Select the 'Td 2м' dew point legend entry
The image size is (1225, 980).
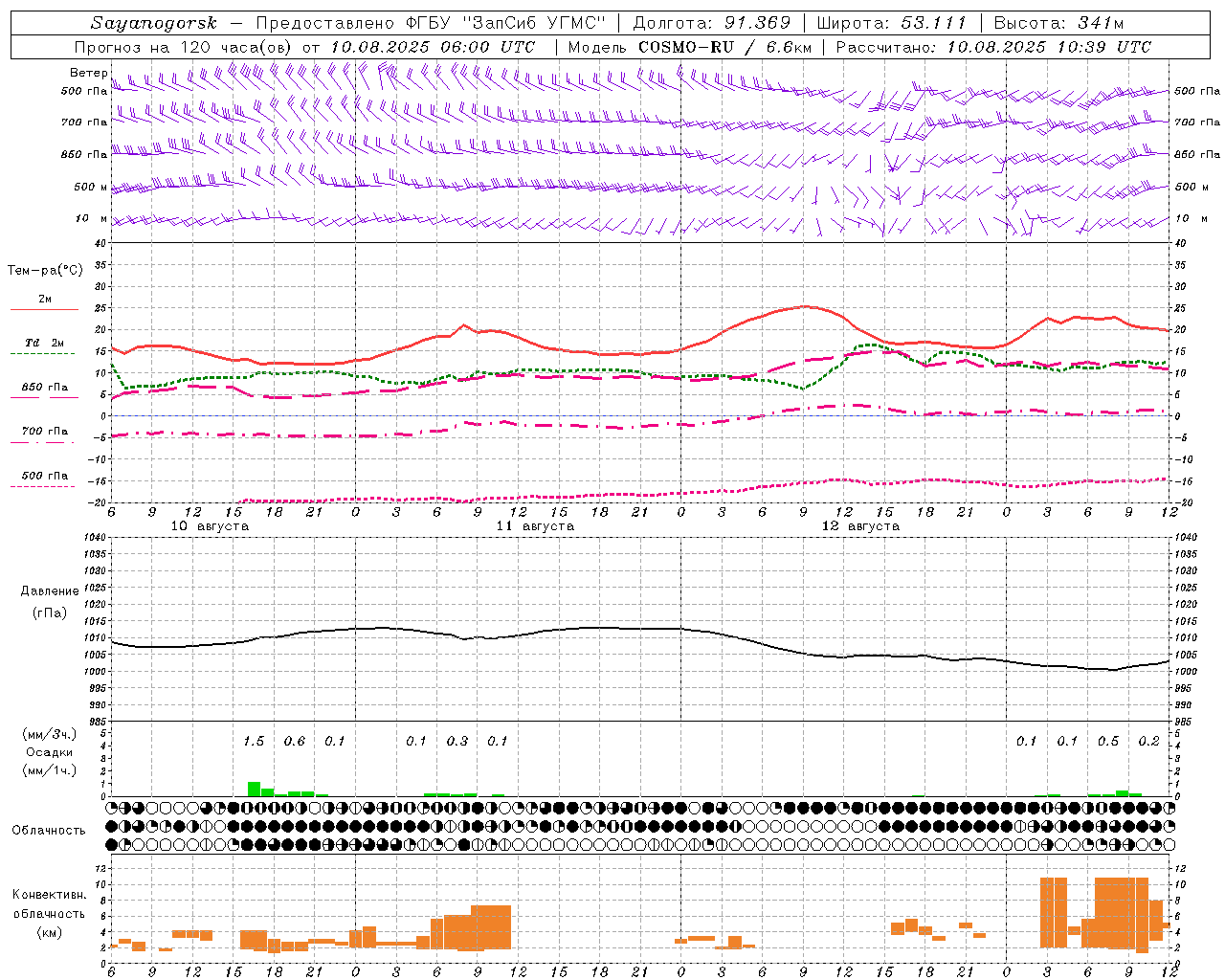(x=45, y=344)
